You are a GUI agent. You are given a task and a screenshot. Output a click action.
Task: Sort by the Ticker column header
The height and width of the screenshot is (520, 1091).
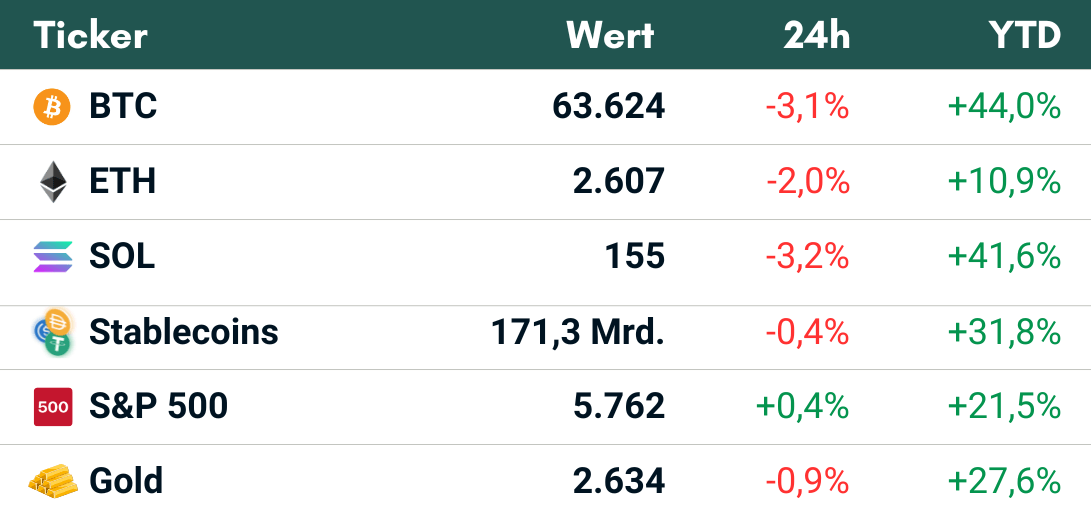(x=90, y=35)
